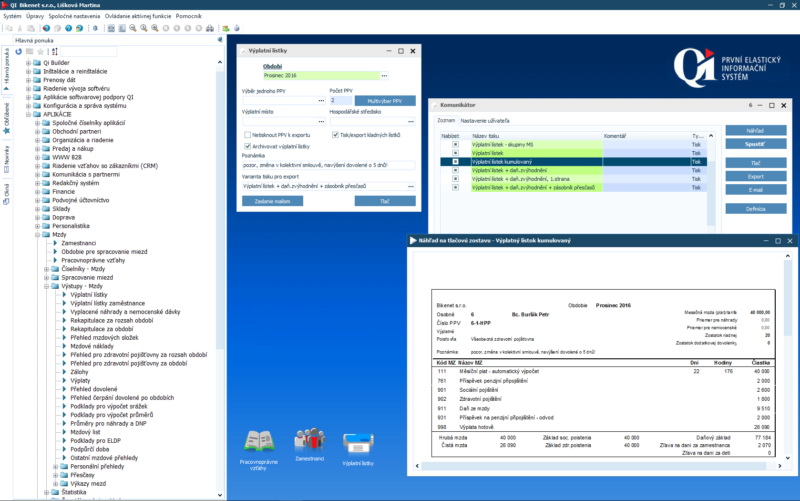Switch to Nastavenie užívateľa tab in Komunikátor

point(484,121)
